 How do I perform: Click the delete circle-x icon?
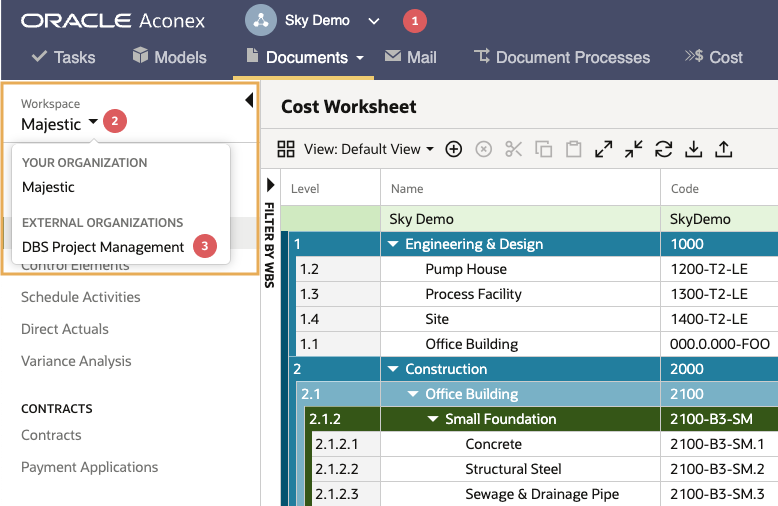(x=483, y=149)
